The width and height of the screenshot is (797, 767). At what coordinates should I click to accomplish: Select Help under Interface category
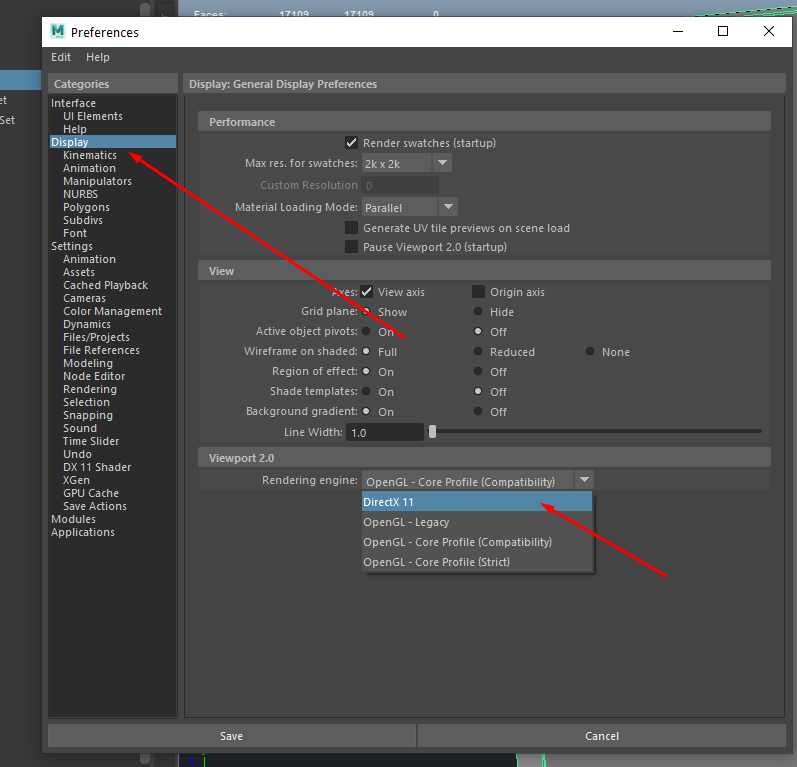75,129
